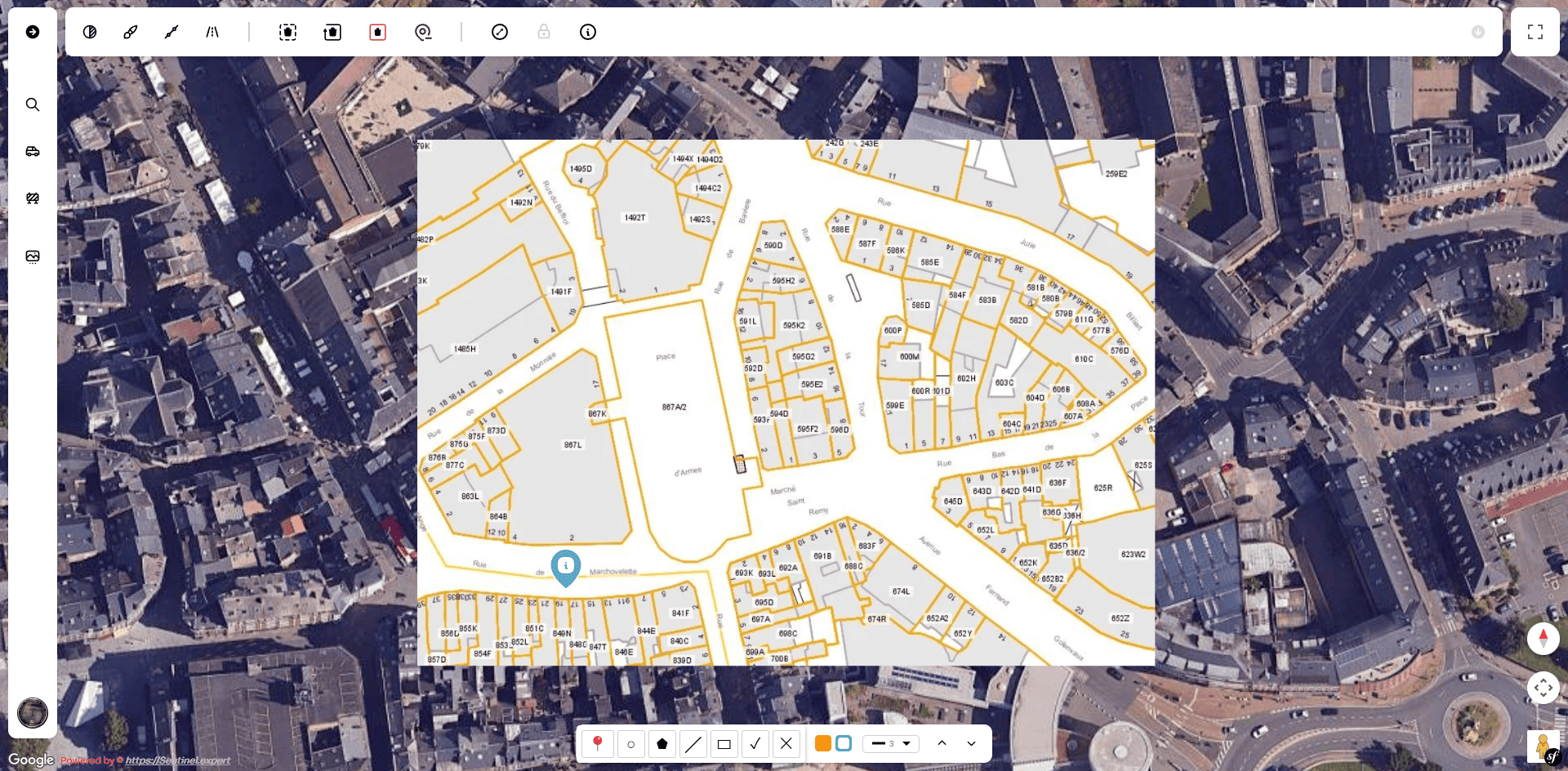This screenshot has height=771, width=1568.
Task: Select the paintbrush tool in top toolbar
Action: click(x=131, y=32)
